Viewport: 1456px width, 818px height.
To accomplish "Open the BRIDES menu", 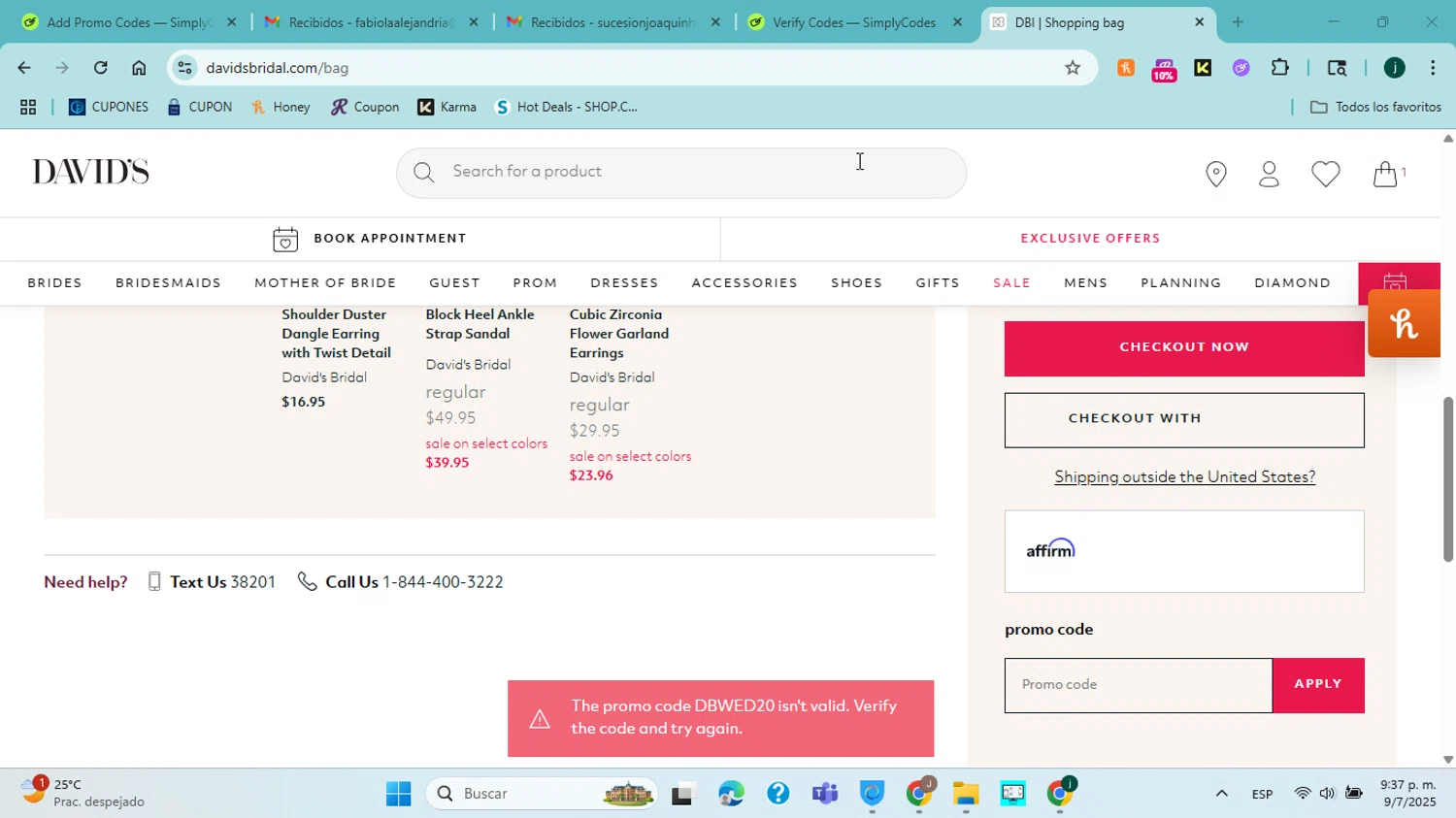I will [x=54, y=283].
